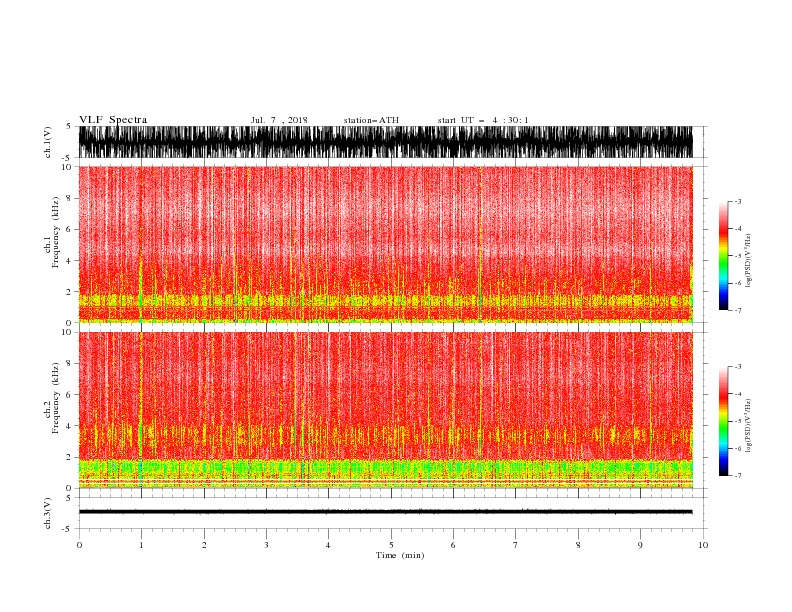This screenshot has width=792, height=612.
Task: Click the ch.1 color bar "log(PSD)(V²/Hz)" label
Action: tap(749, 261)
